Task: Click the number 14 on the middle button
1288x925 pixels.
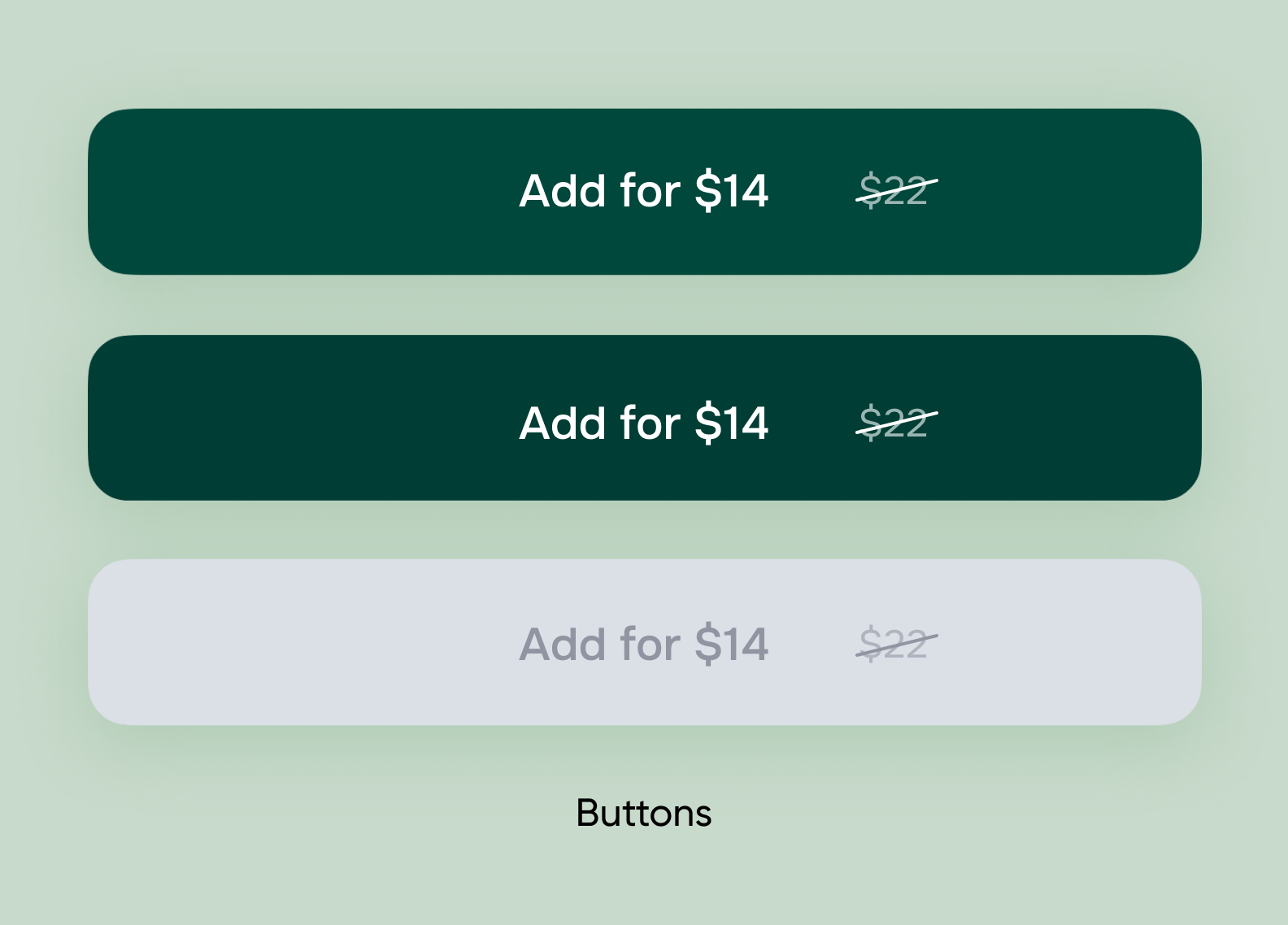Action: pos(744,421)
